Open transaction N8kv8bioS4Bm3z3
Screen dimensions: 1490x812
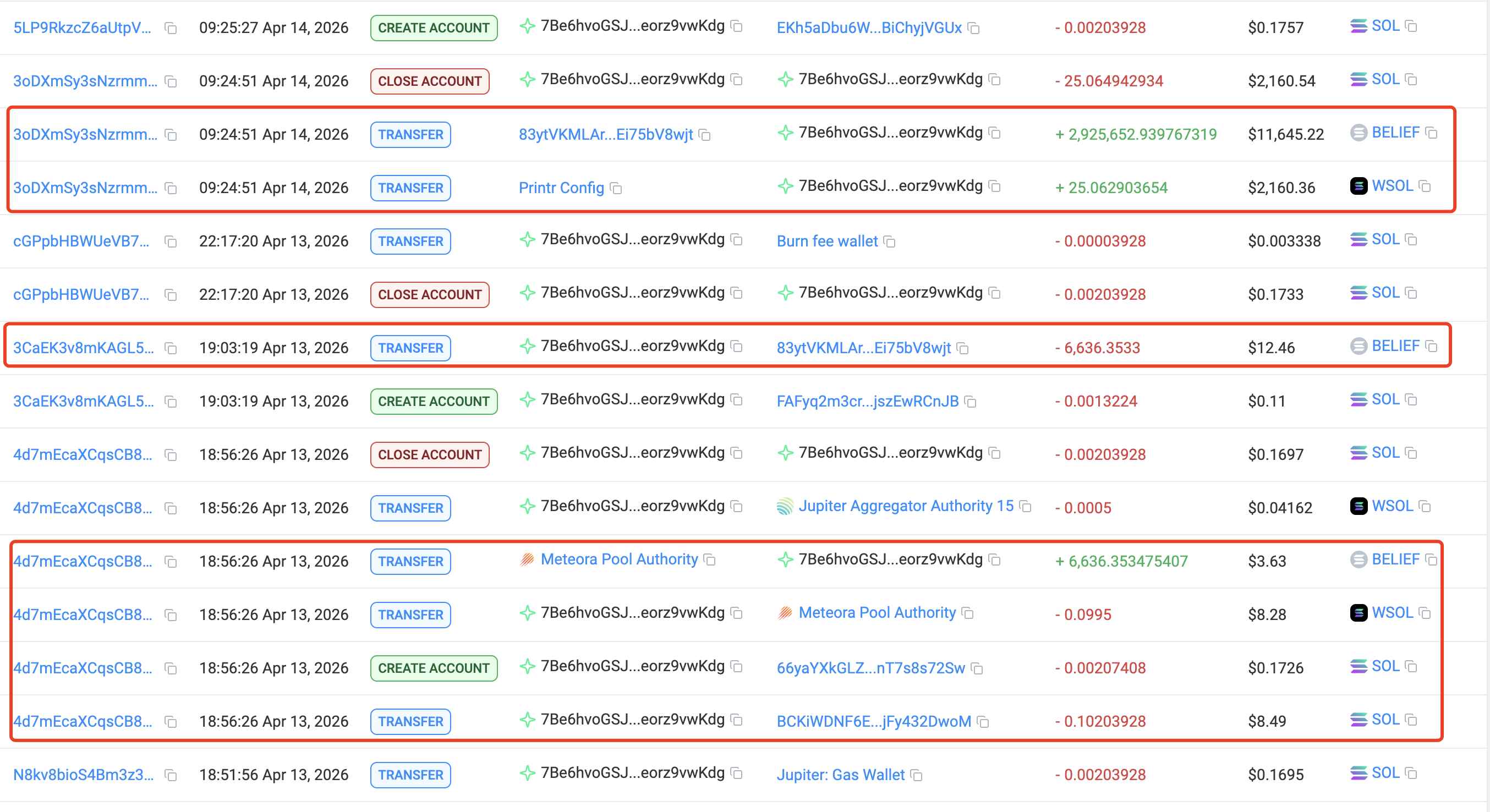click(83, 775)
